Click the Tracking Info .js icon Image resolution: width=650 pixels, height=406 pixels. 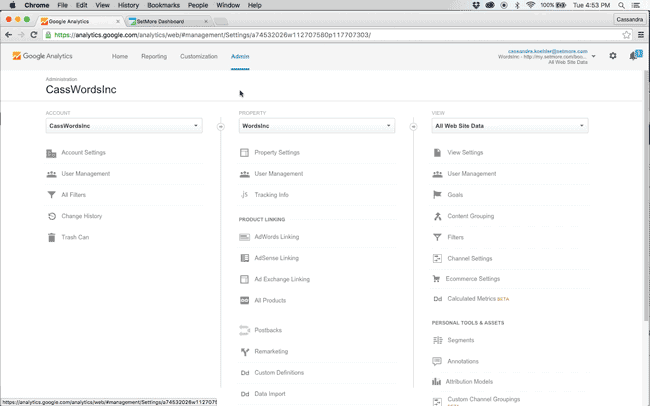click(x=244, y=194)
